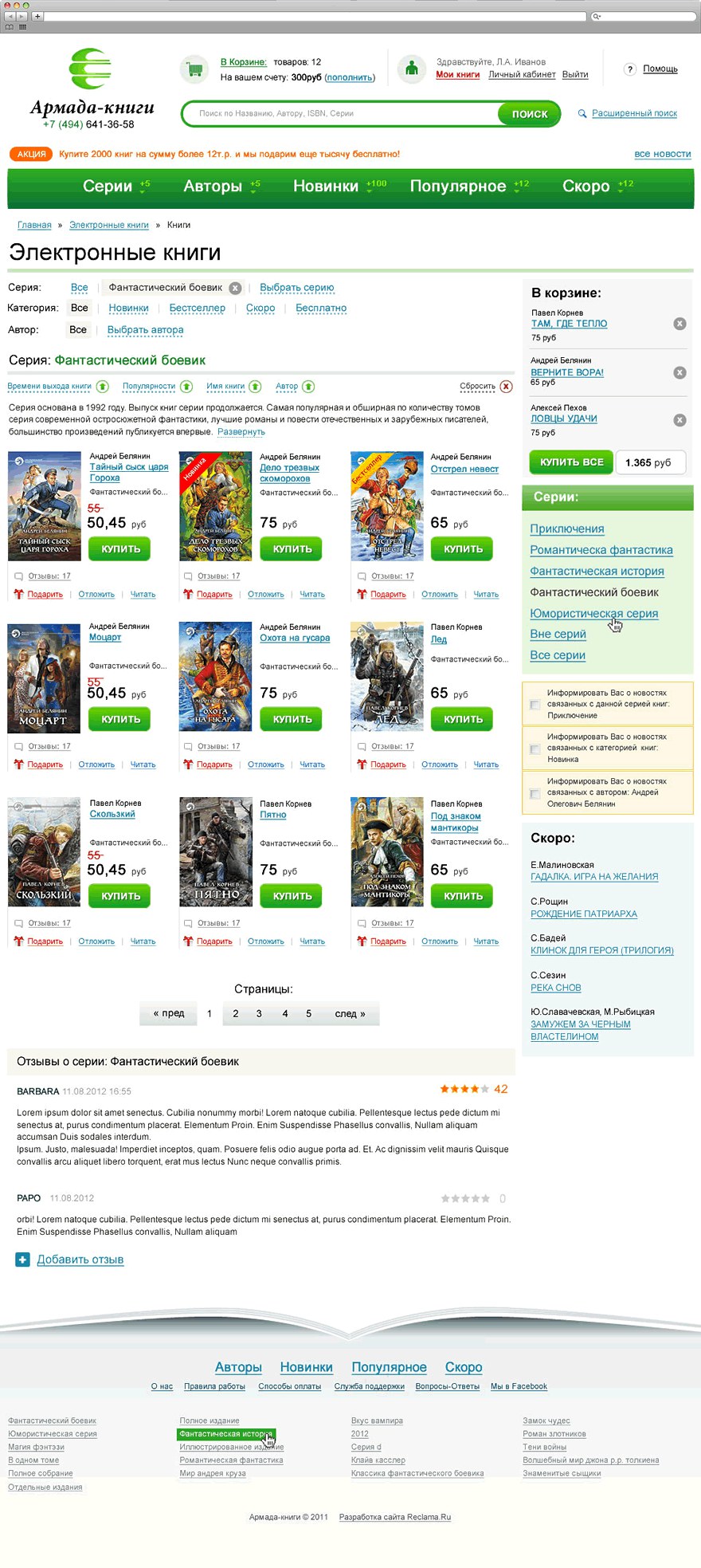Remove Фантастический боевик series filter

point(236,288)
